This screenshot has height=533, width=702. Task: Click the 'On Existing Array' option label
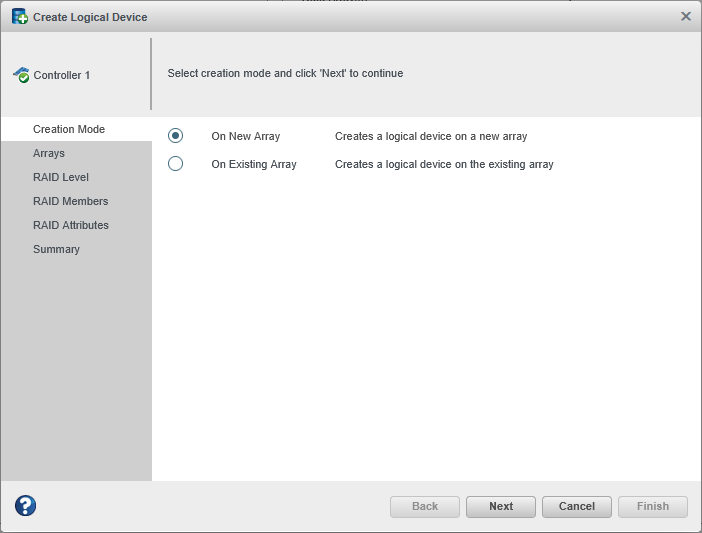(x=254, y=164)
